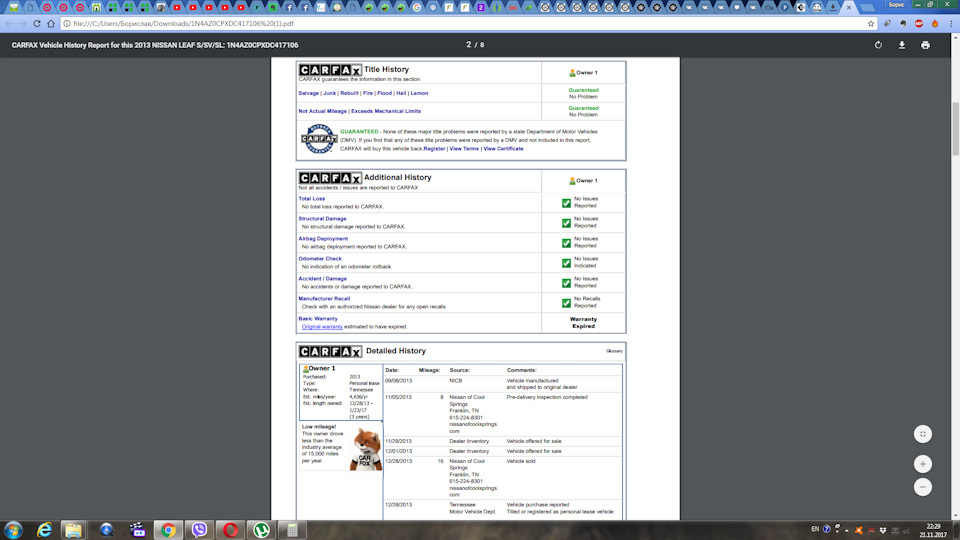
Task: Open File Explorer from the taskbar
Action: tap(74, 530)
